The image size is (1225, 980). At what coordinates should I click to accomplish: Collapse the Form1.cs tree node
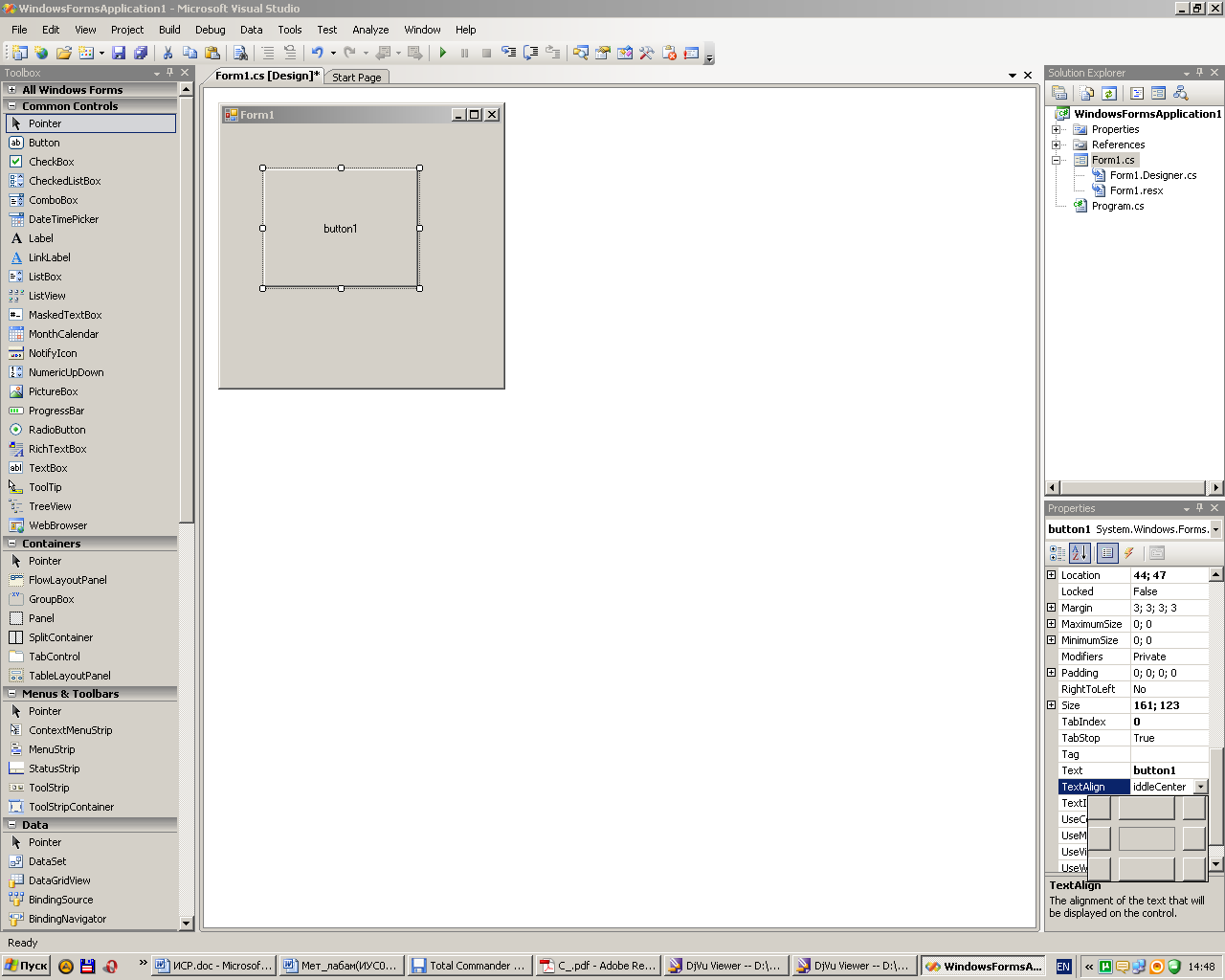click(x=1056, y=160)
